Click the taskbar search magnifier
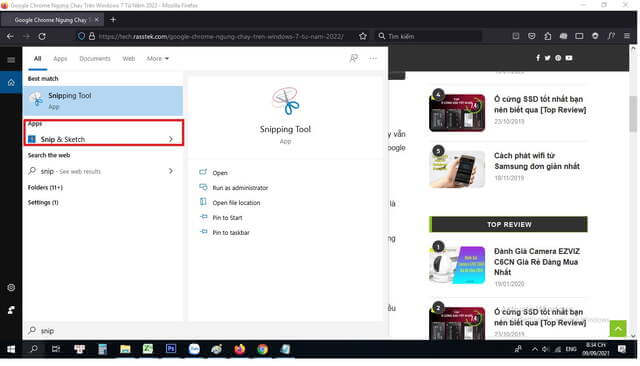Image resolution: width=640 pixels, height=366 pixels. click(x=34, y=349)
